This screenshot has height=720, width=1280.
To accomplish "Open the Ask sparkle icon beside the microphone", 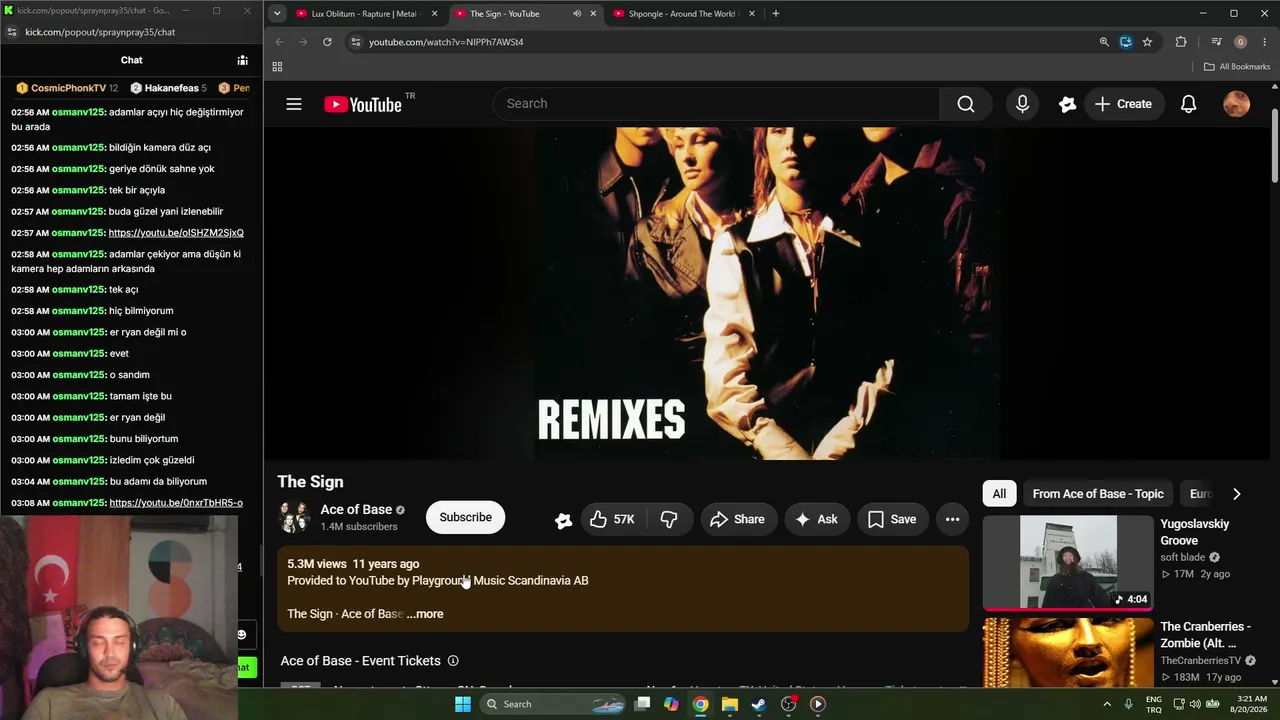I will (x=1067, y=104).
